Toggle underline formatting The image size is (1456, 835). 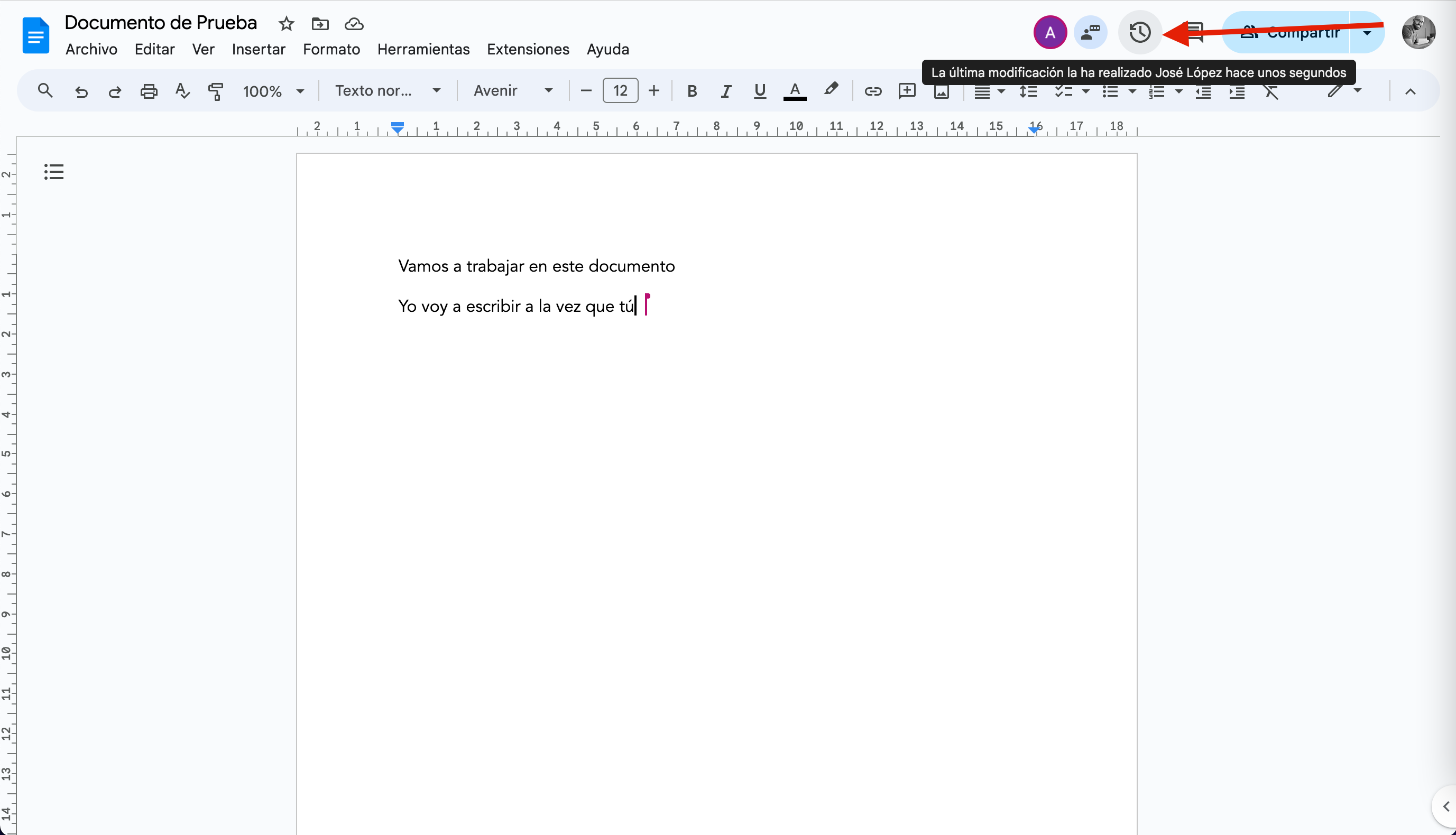(x=760, y=90)
